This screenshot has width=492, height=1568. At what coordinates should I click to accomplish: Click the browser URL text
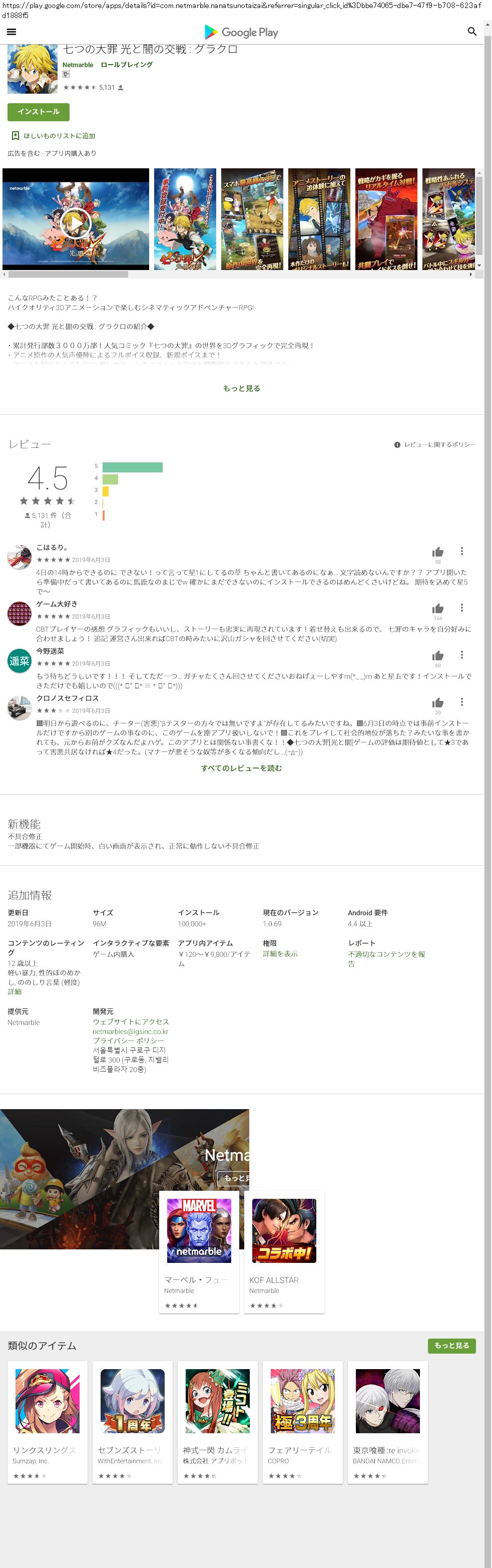click(241, 10)
